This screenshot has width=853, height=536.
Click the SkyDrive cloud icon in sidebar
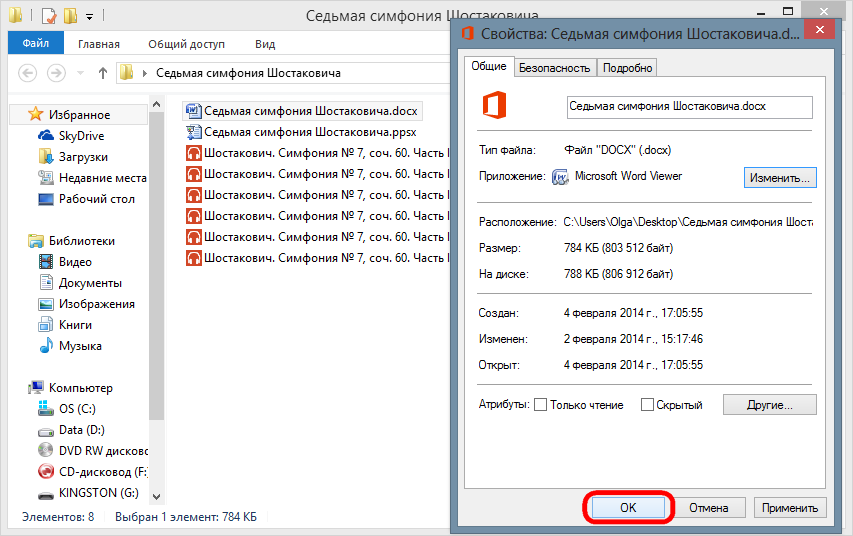[x=45, y=136]
